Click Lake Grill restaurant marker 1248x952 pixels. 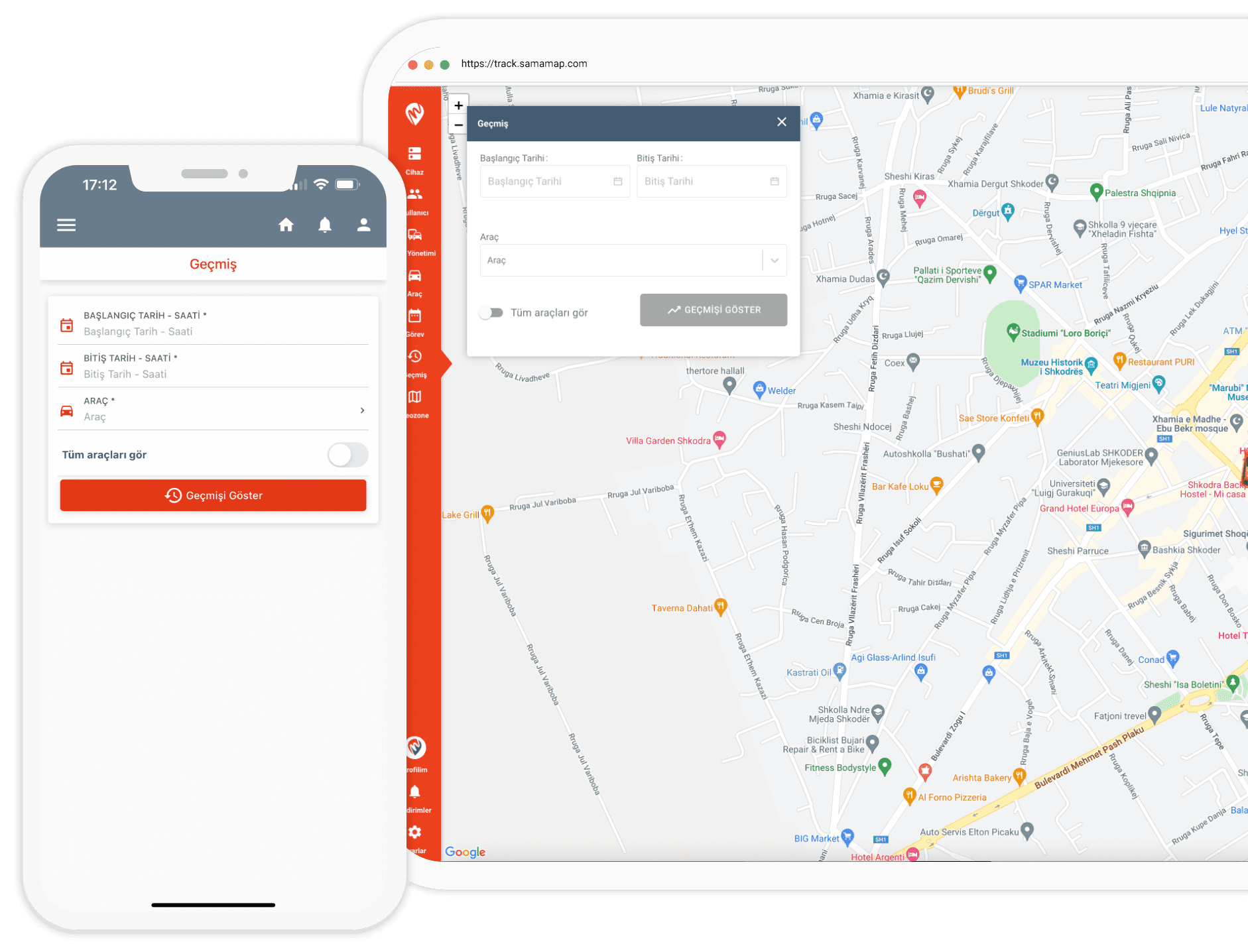point(487,512)
